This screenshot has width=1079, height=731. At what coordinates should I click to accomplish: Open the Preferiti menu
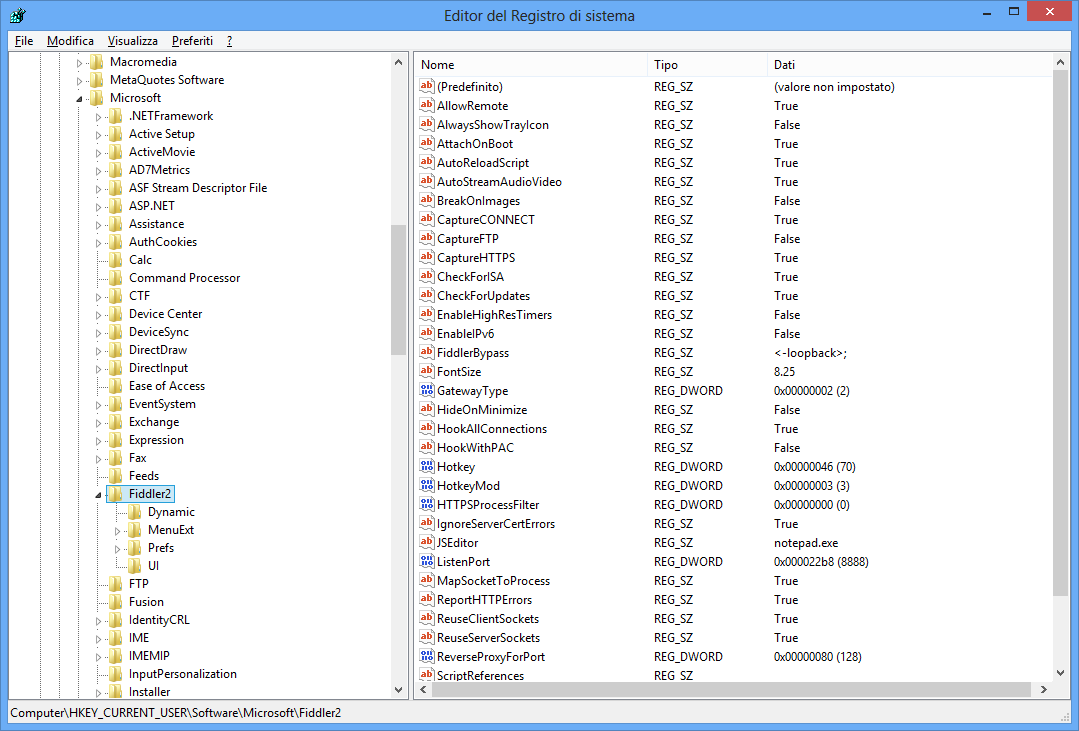pyautogui.click(x=193, y=41)
